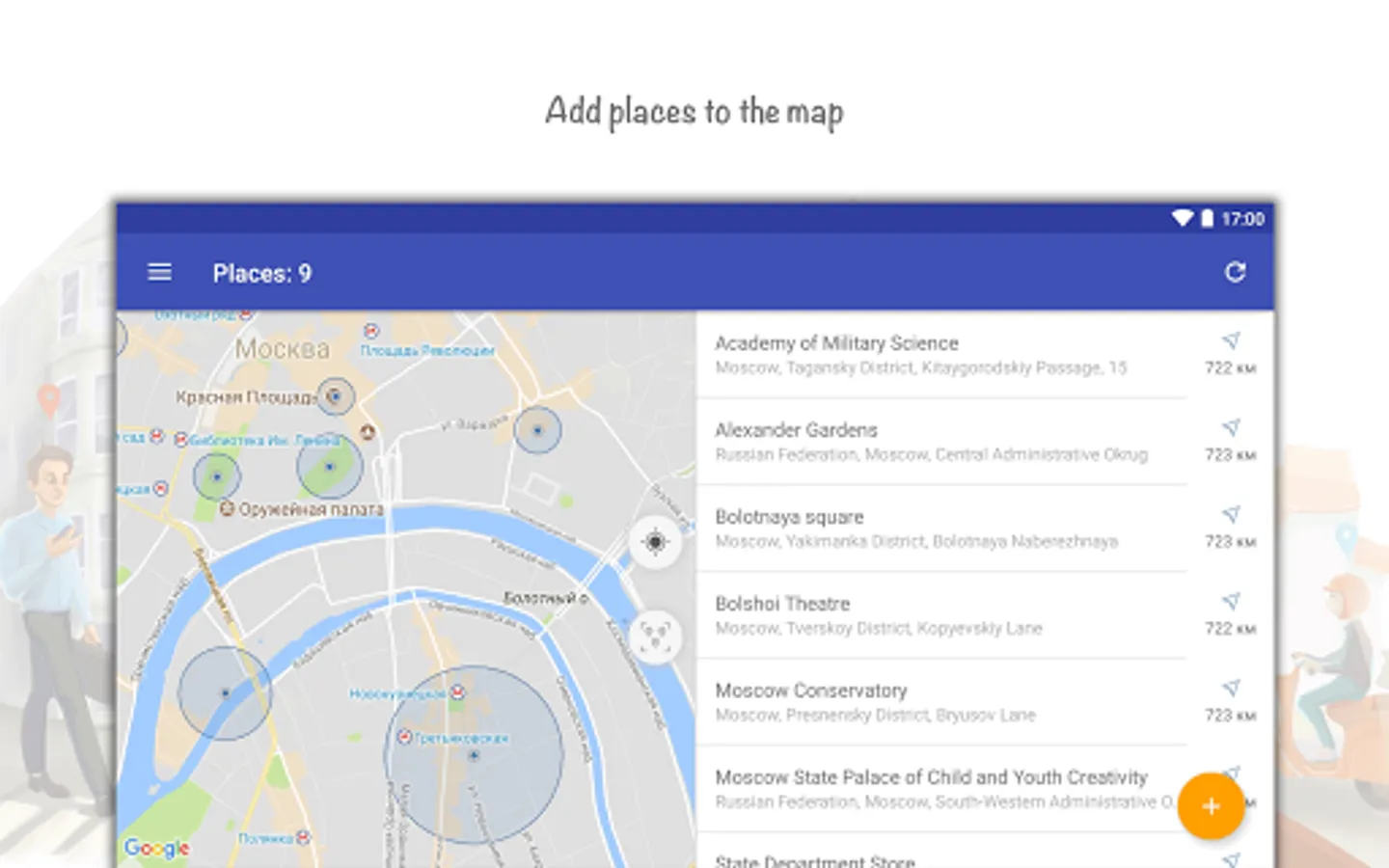Image resolution: width=1389 pixels, height=868 pixels.
Task: Navigate to Academy of Military Science
Action: (x=1231, y=340)
